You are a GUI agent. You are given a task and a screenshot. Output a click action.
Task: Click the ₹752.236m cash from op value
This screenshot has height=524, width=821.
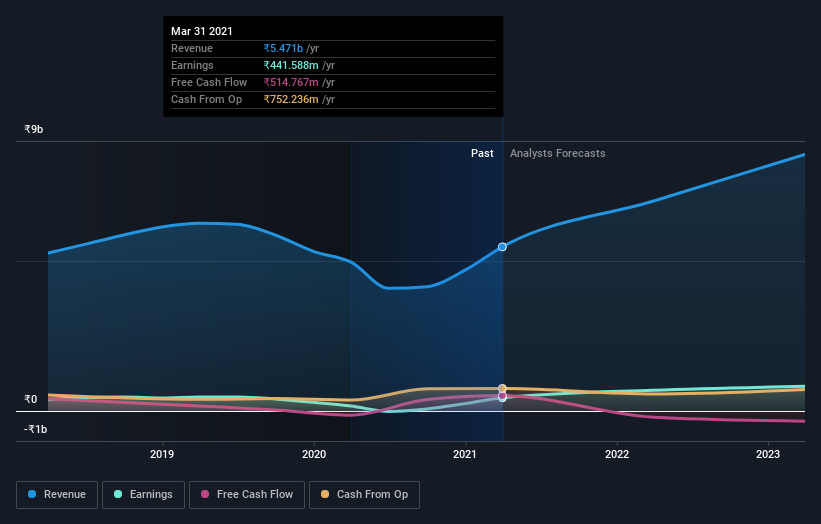(x=291, y=99)
